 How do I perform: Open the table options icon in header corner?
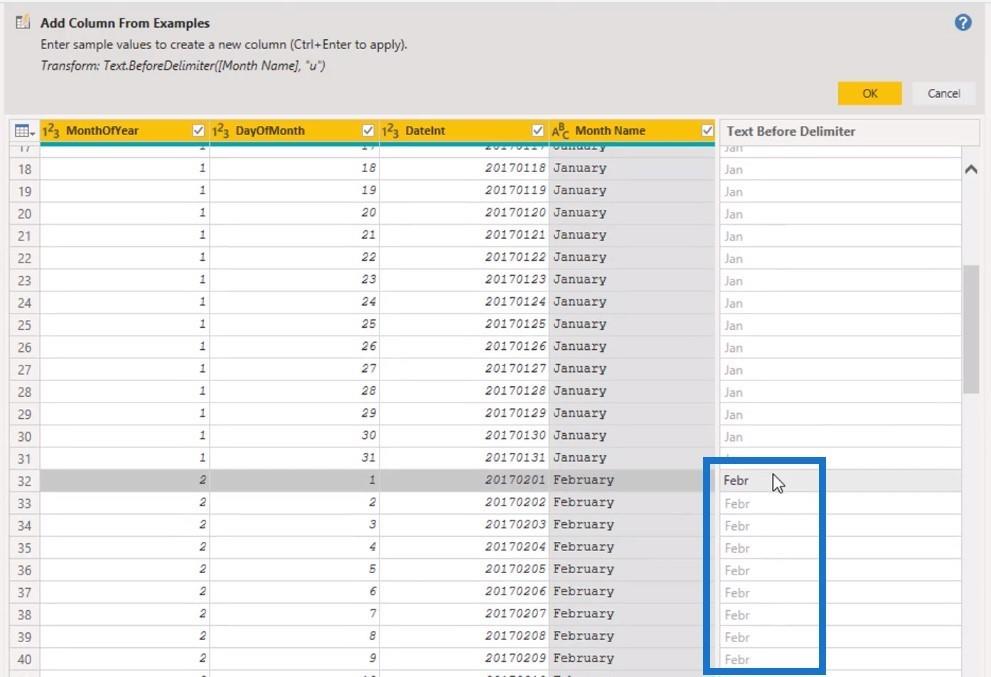pyautogui.click(x=25, y=131)
